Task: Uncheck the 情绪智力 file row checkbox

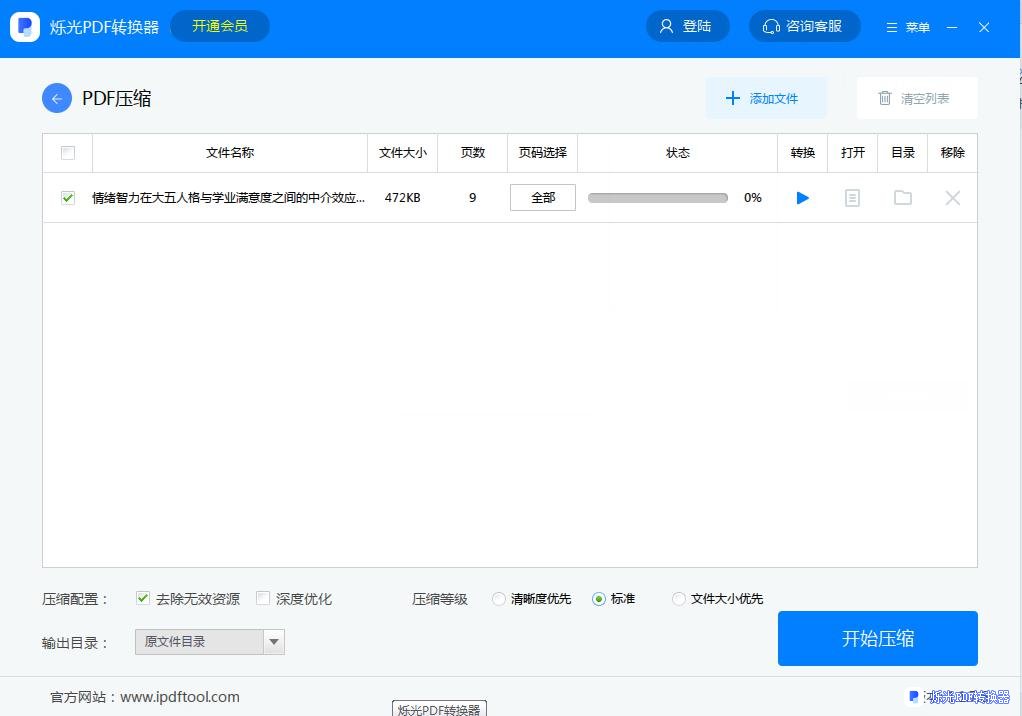Action: click(68, 197)
